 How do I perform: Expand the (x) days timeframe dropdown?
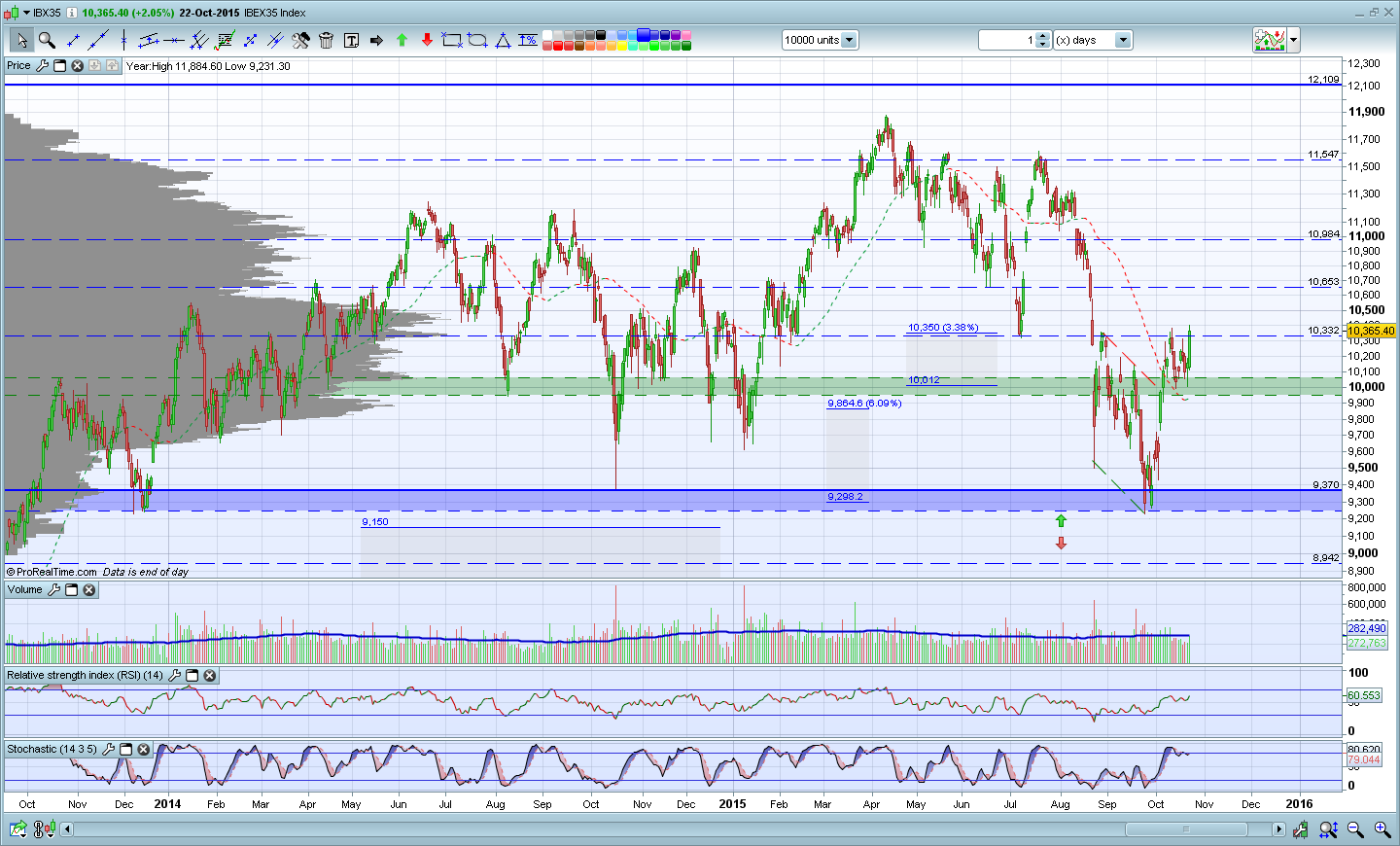1123,40
